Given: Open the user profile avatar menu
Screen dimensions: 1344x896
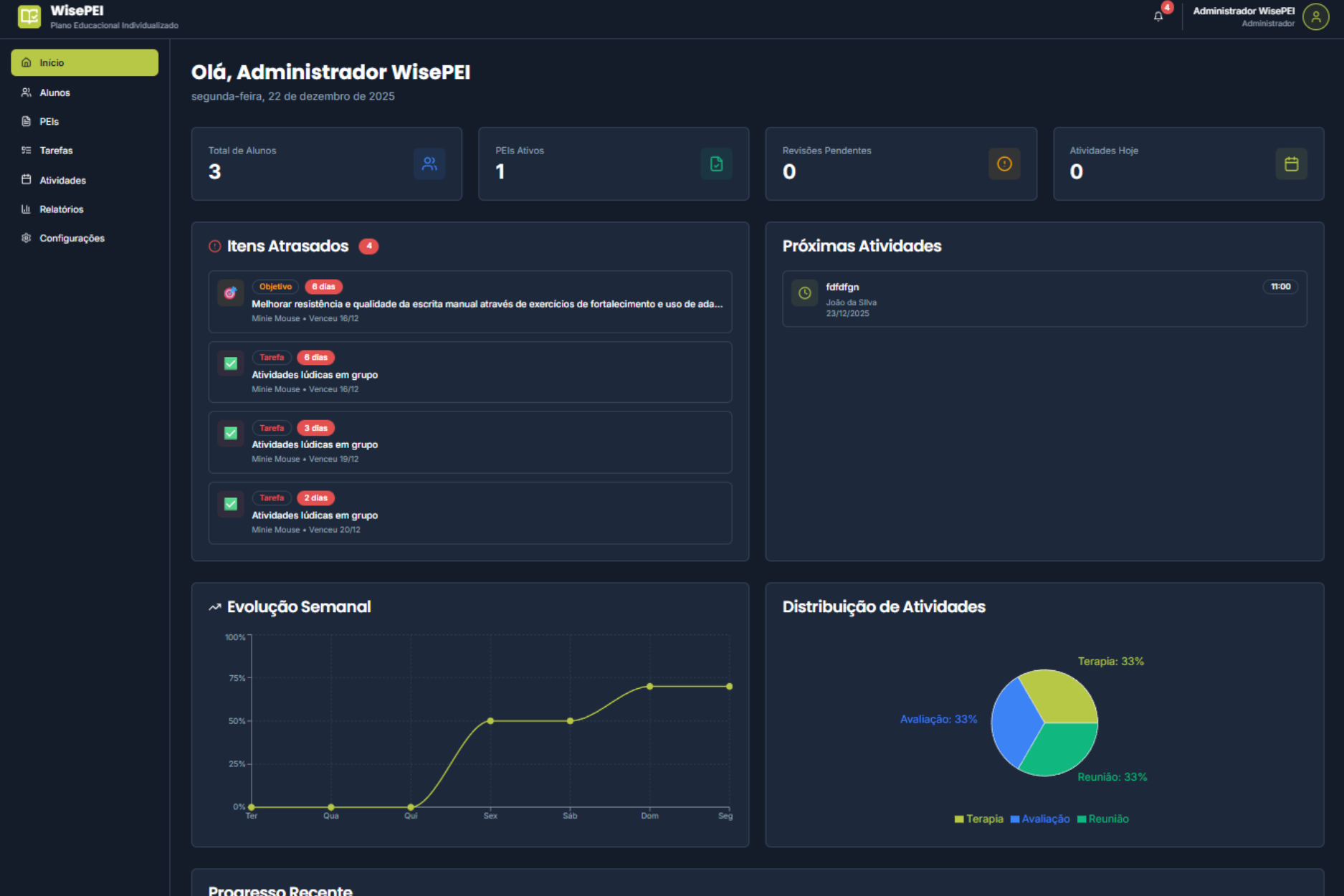Looking at the screenshot, I should [1317, 17].
